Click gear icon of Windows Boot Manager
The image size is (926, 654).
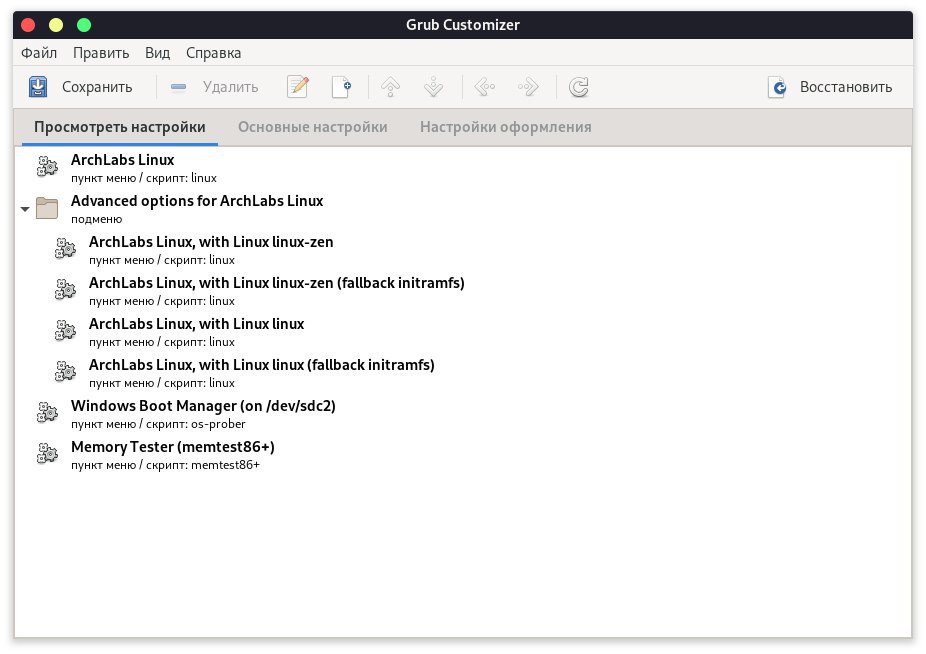click(x=47, y=413)
